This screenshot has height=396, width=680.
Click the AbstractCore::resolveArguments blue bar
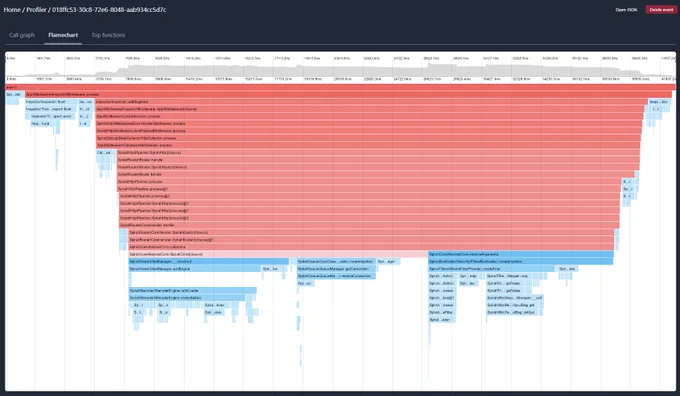[521, 254]
